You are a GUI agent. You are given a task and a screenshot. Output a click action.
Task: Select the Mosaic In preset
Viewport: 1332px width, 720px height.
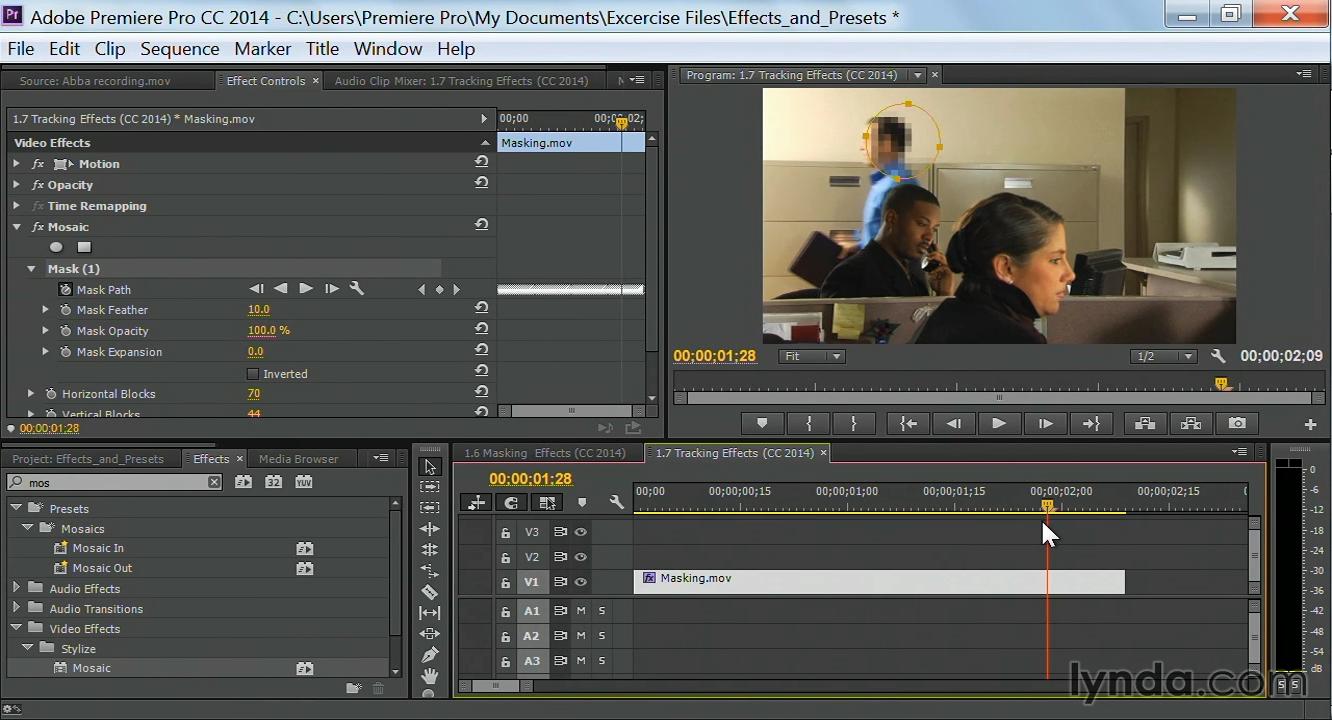point(98,548)
